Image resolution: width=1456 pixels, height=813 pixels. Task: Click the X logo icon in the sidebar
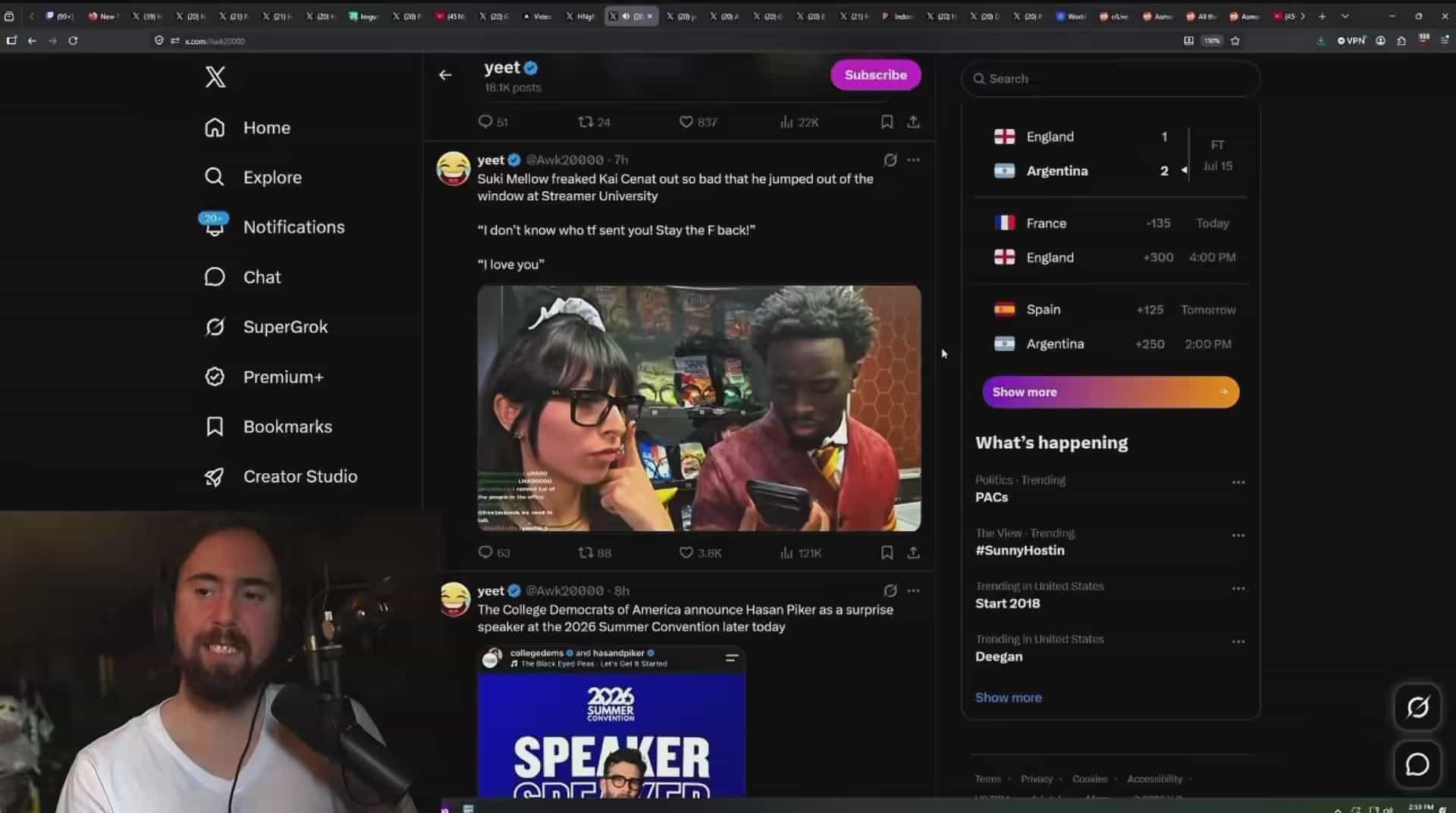click(x=215, y=77)
